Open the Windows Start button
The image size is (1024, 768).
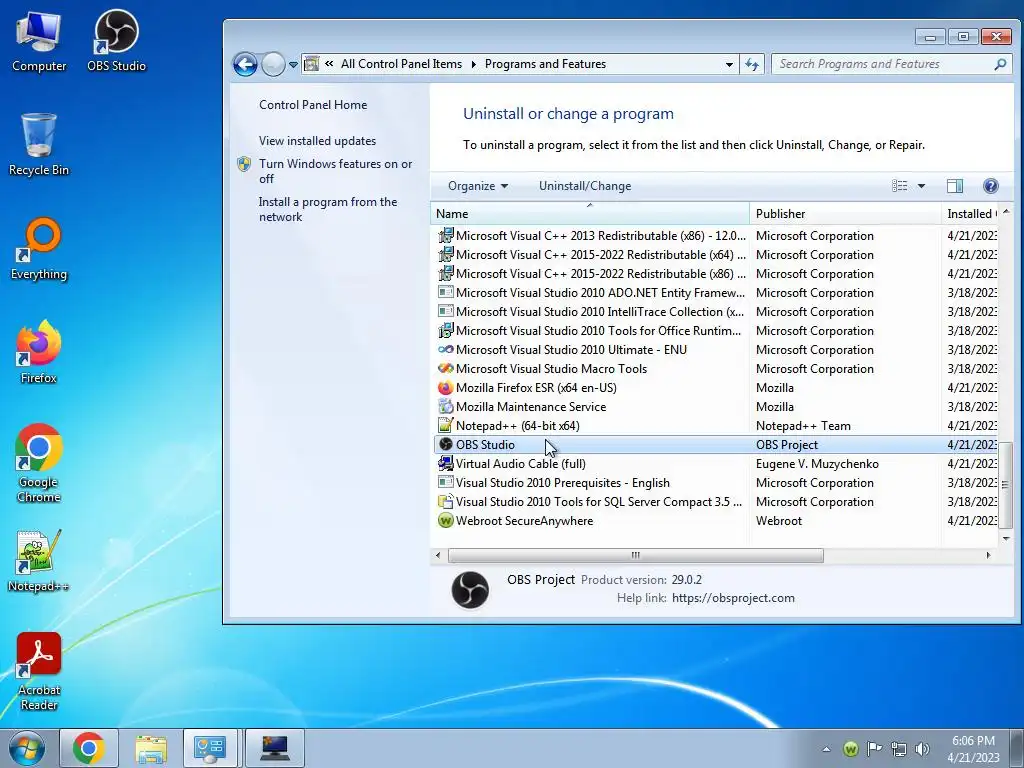tap(27, 748)
